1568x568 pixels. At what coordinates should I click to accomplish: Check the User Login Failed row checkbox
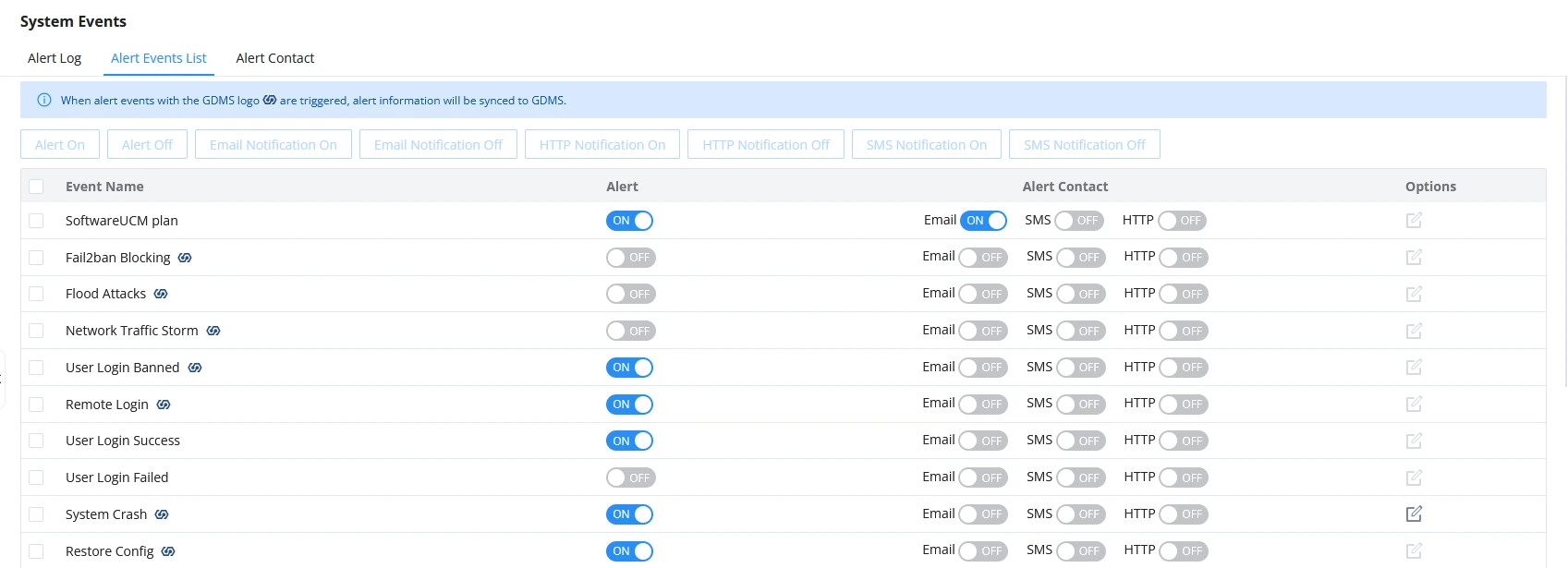click(x=36, y=477)
